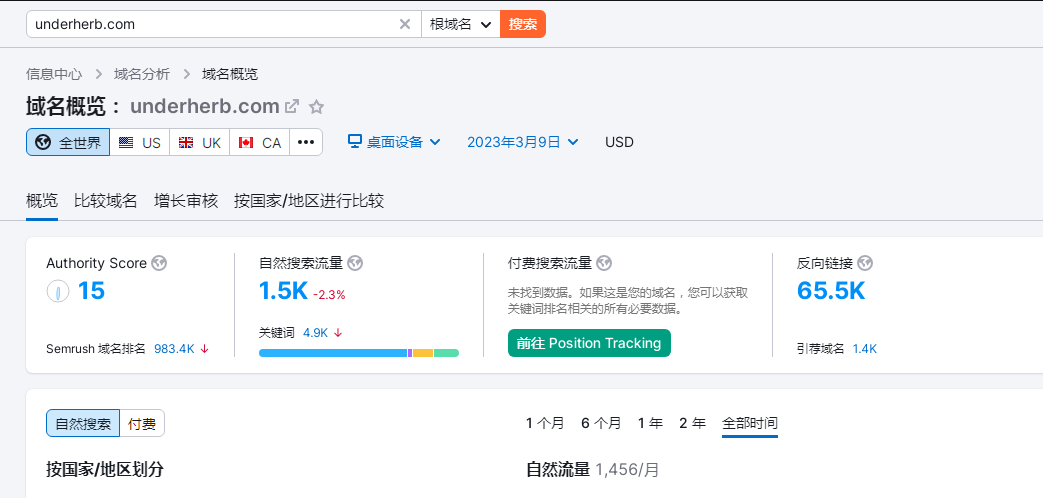Select the 2 年 time range

tap(692, 424)
